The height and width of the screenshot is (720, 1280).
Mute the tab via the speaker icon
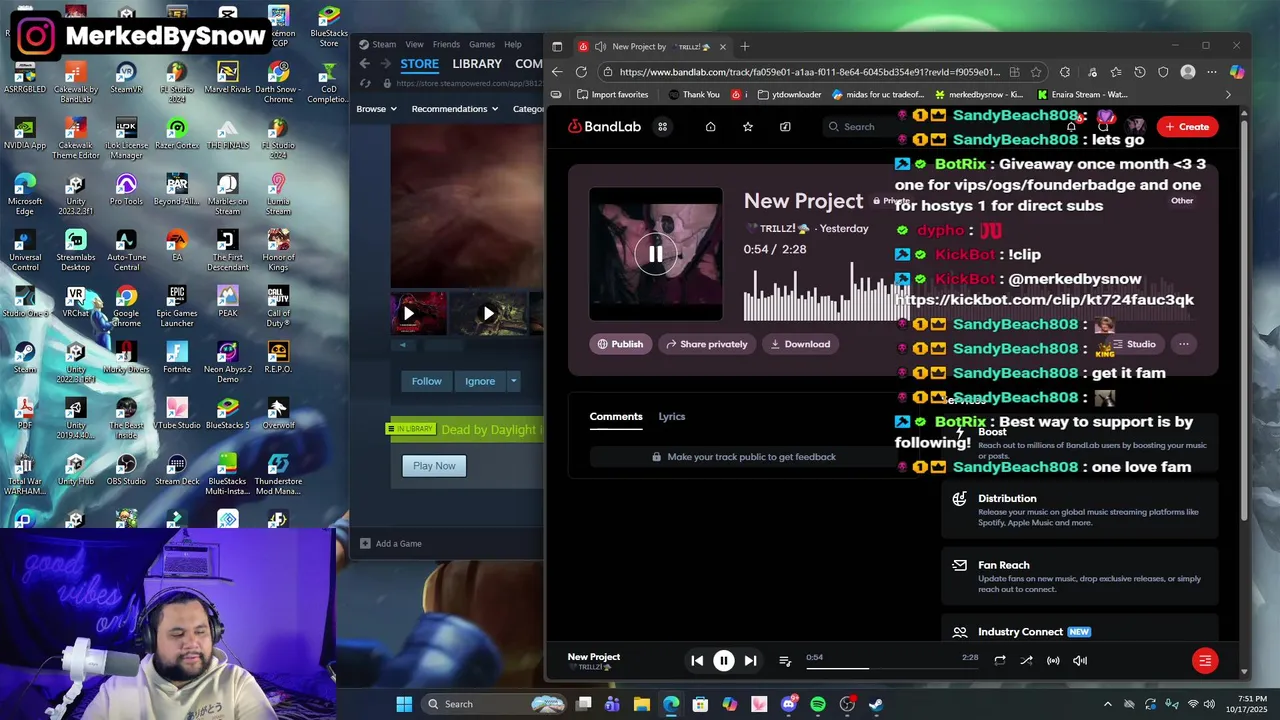click(600, 46)
